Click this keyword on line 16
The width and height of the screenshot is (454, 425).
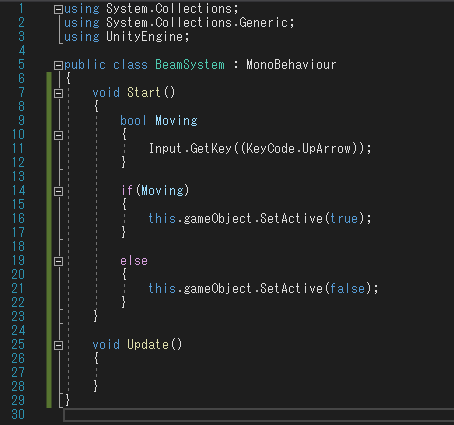tap(162, 218)
